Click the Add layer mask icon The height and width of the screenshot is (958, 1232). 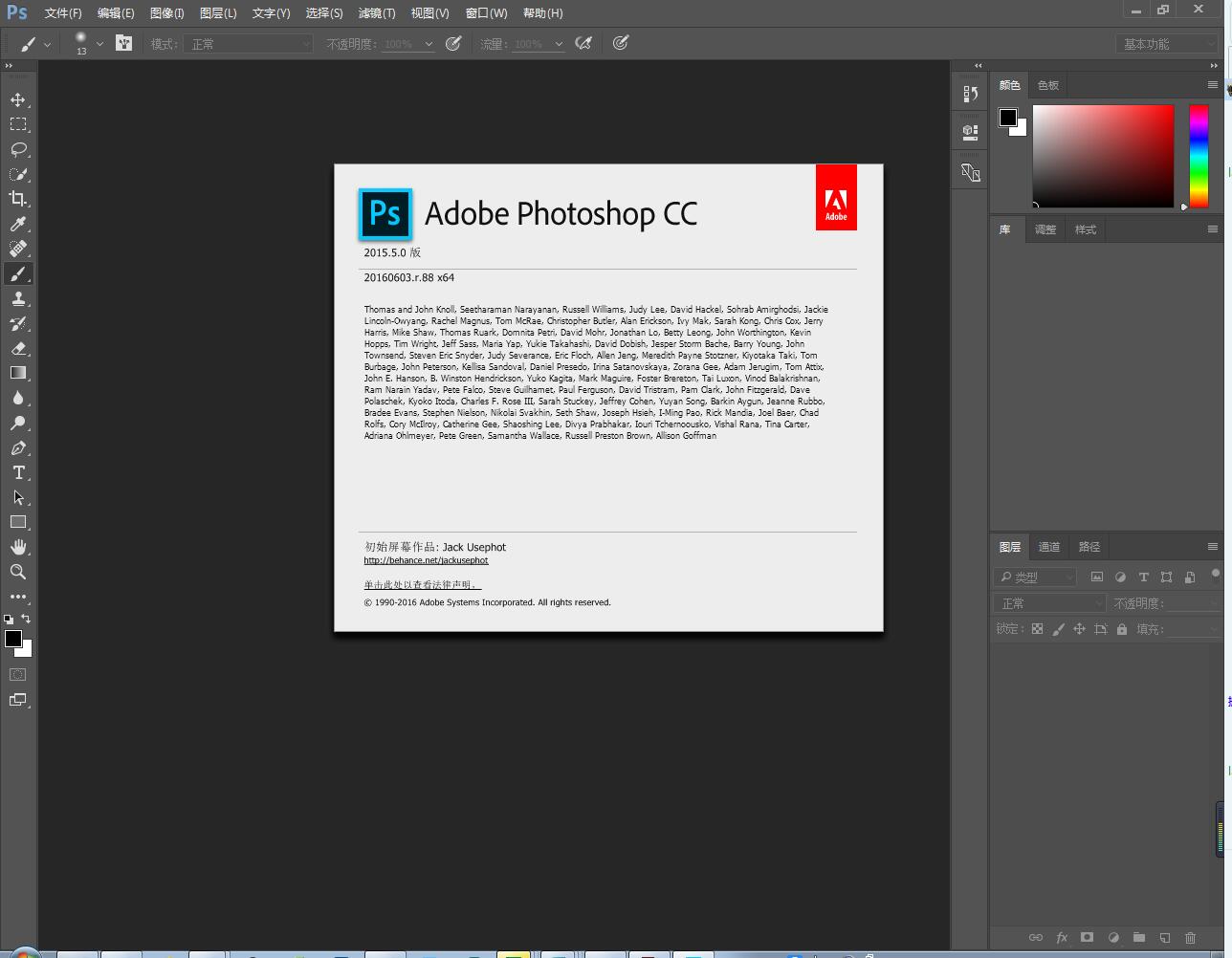pyautogui.click(x=1087, y=938)
